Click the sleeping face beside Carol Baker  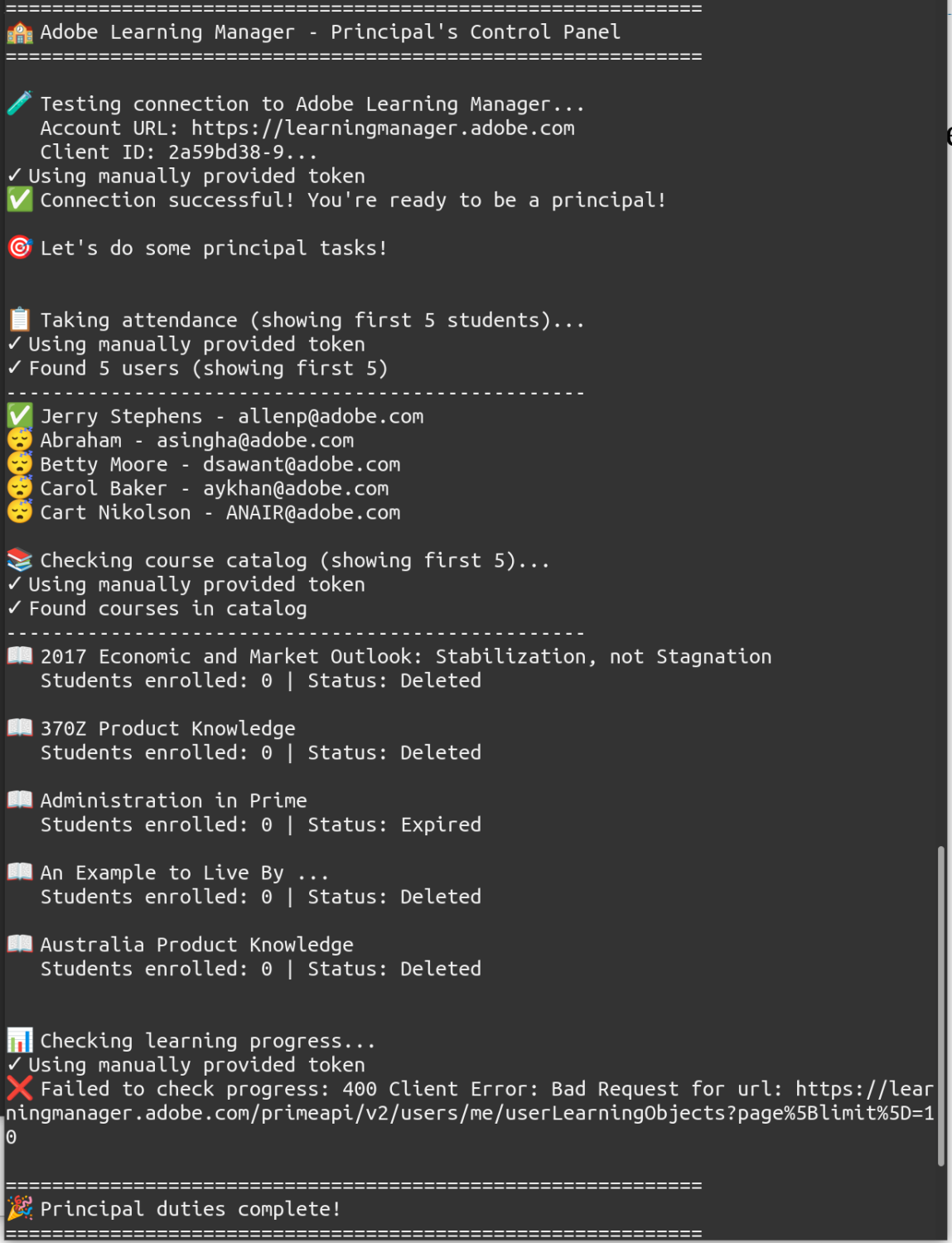20,488
